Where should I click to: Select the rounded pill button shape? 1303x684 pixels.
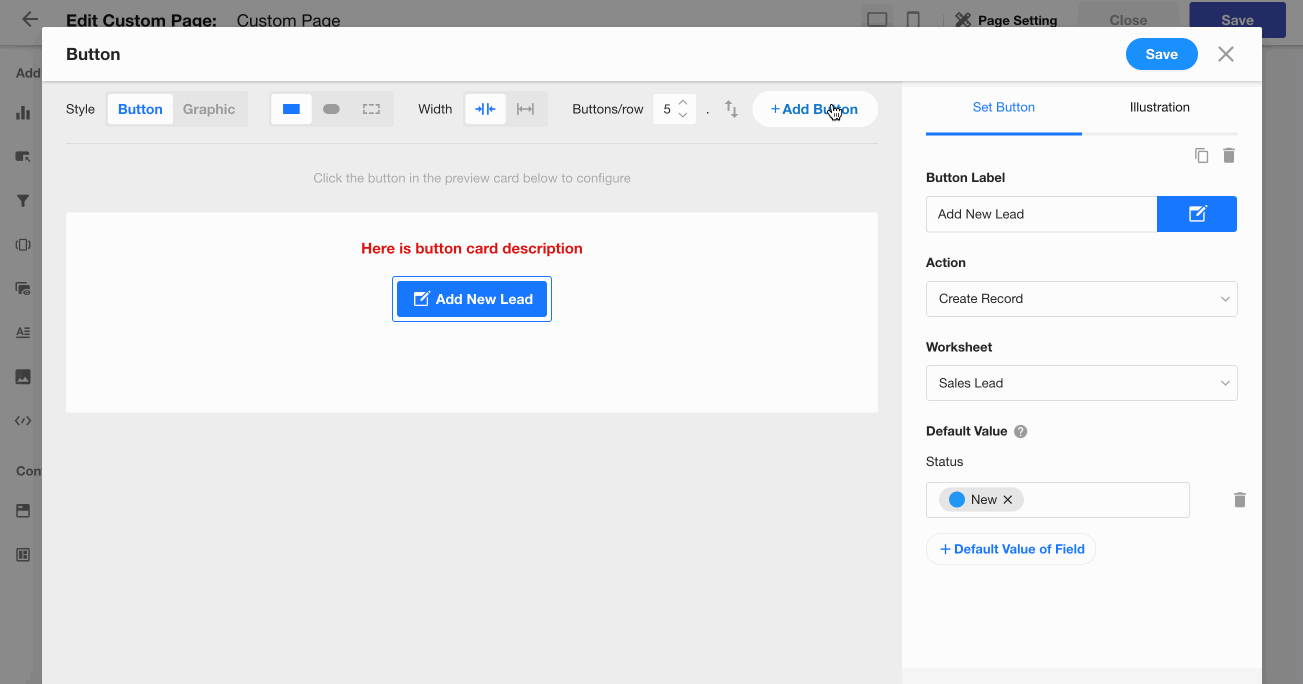click(x=331, y=109)
